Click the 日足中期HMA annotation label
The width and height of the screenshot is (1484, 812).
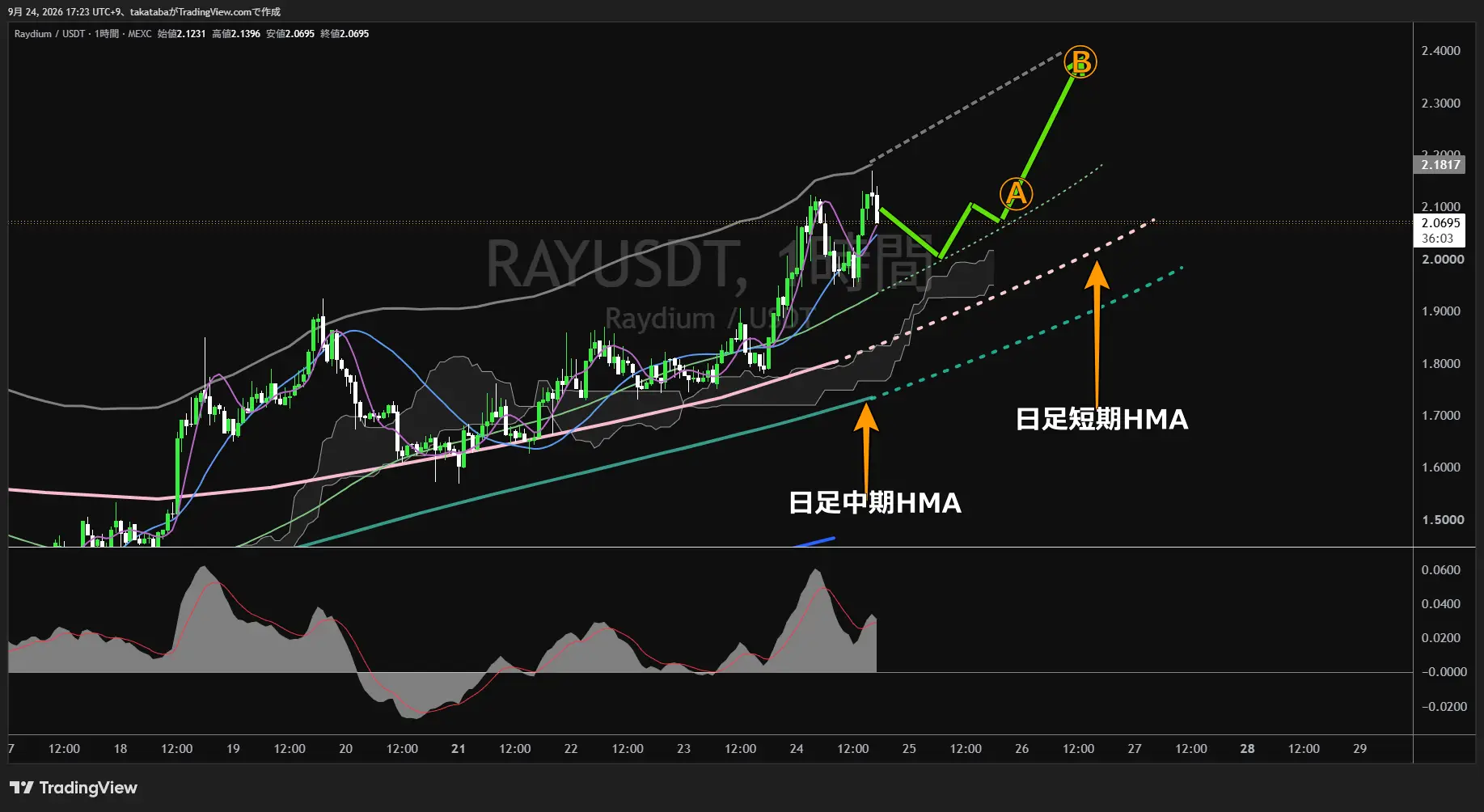[x=875, y=503]
